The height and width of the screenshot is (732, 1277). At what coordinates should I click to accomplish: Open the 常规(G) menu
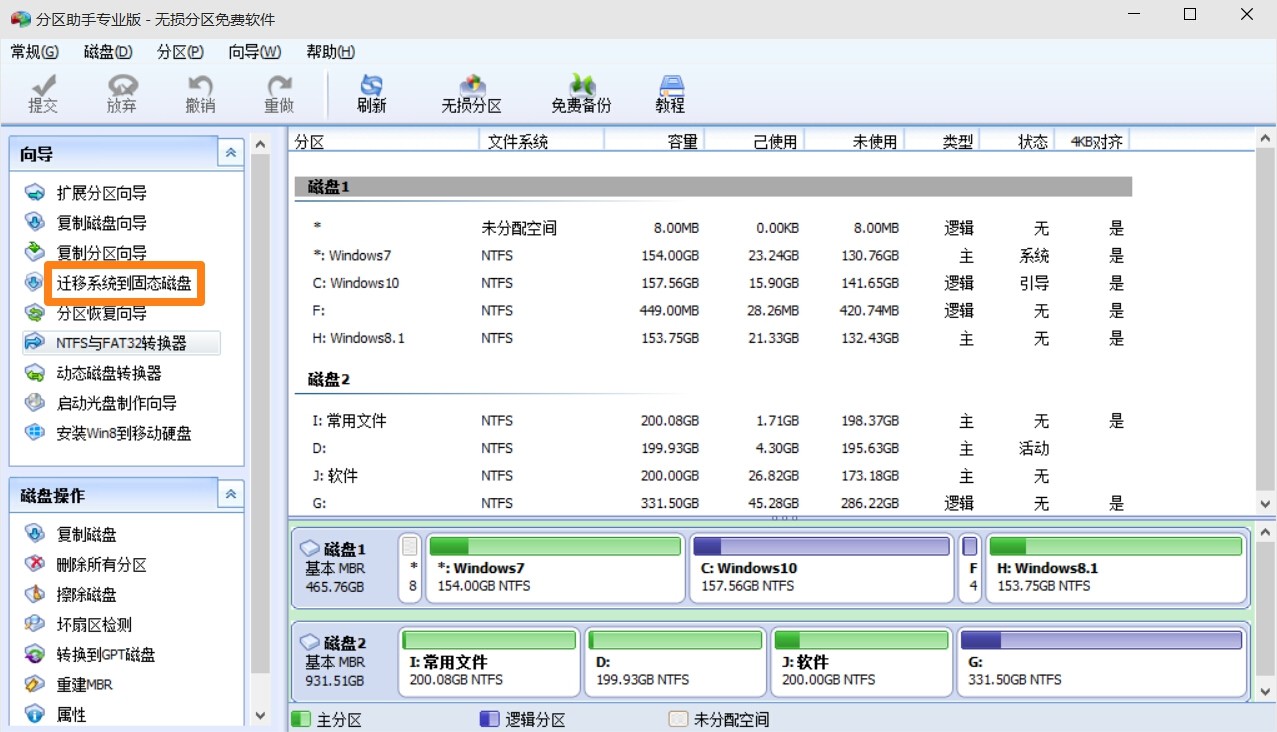(x=34, y=52)
